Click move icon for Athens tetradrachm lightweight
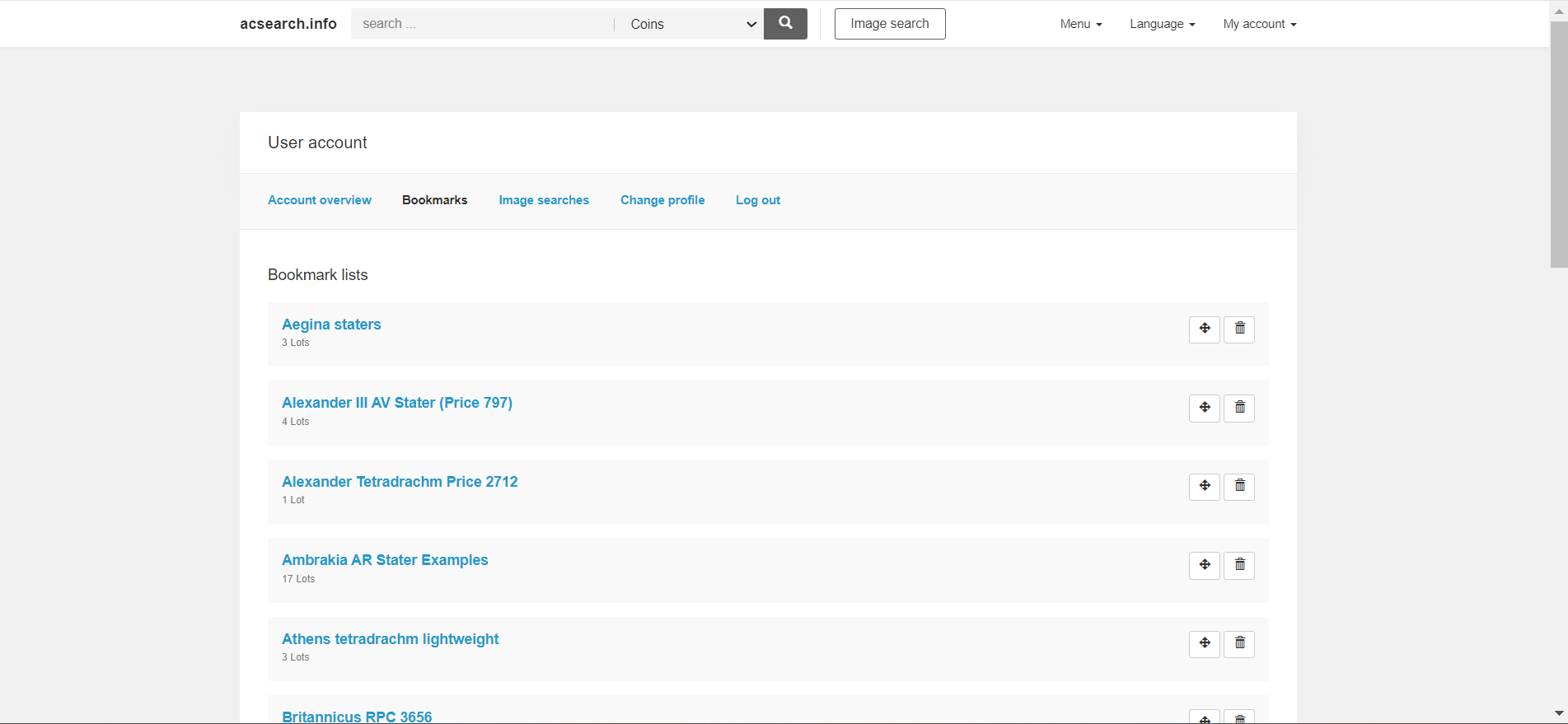 [1204, 644]
